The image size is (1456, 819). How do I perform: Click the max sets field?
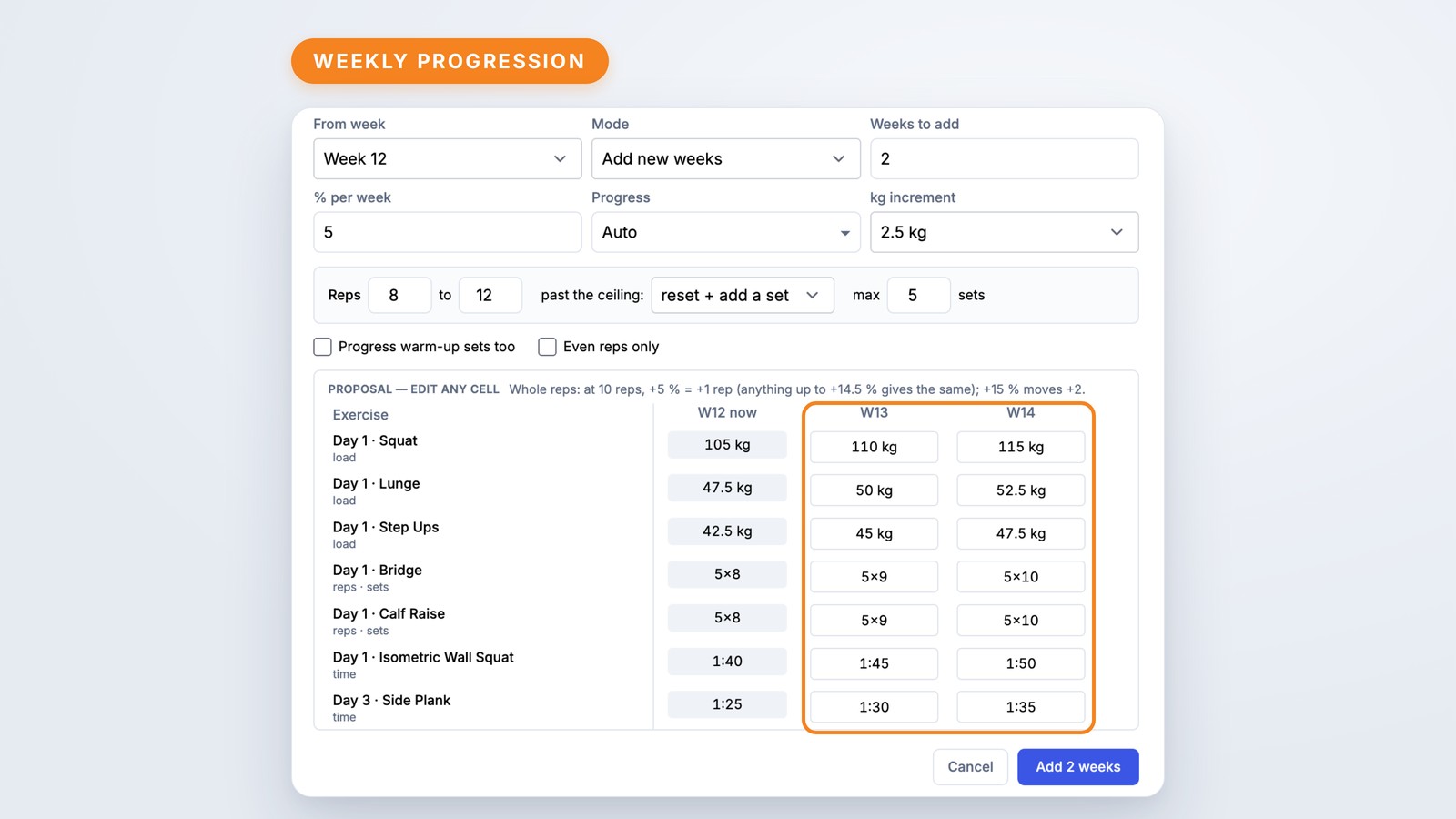pyautogui.click(x=918, y=295)
